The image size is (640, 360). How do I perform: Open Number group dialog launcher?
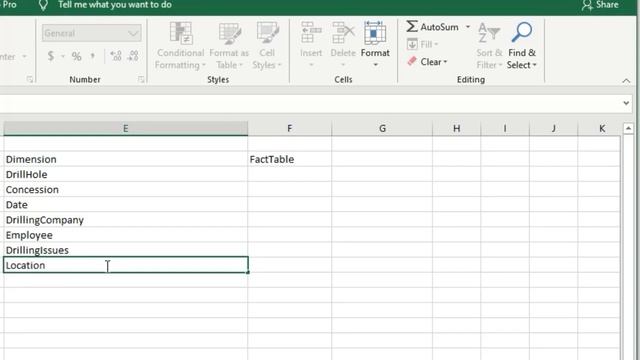coord(141,79)
